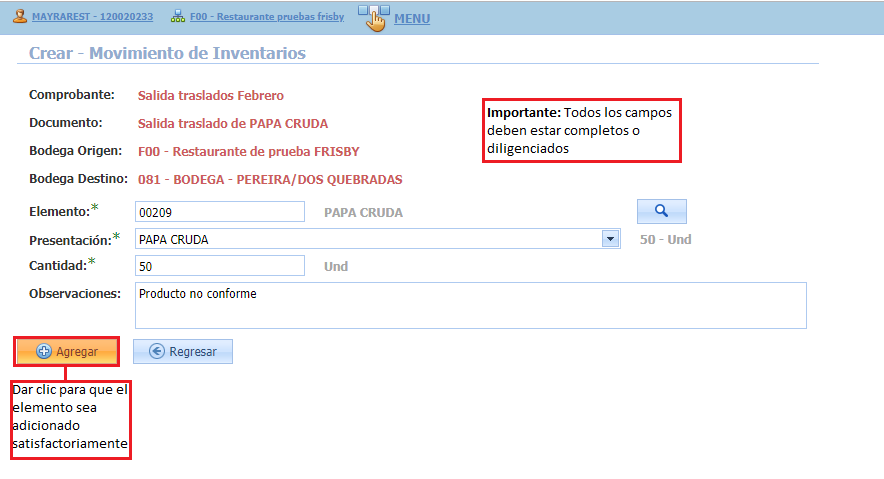This screenshot has height=479, width=884.
Task: Click the Elemento field label
Action: pos(60,212)
